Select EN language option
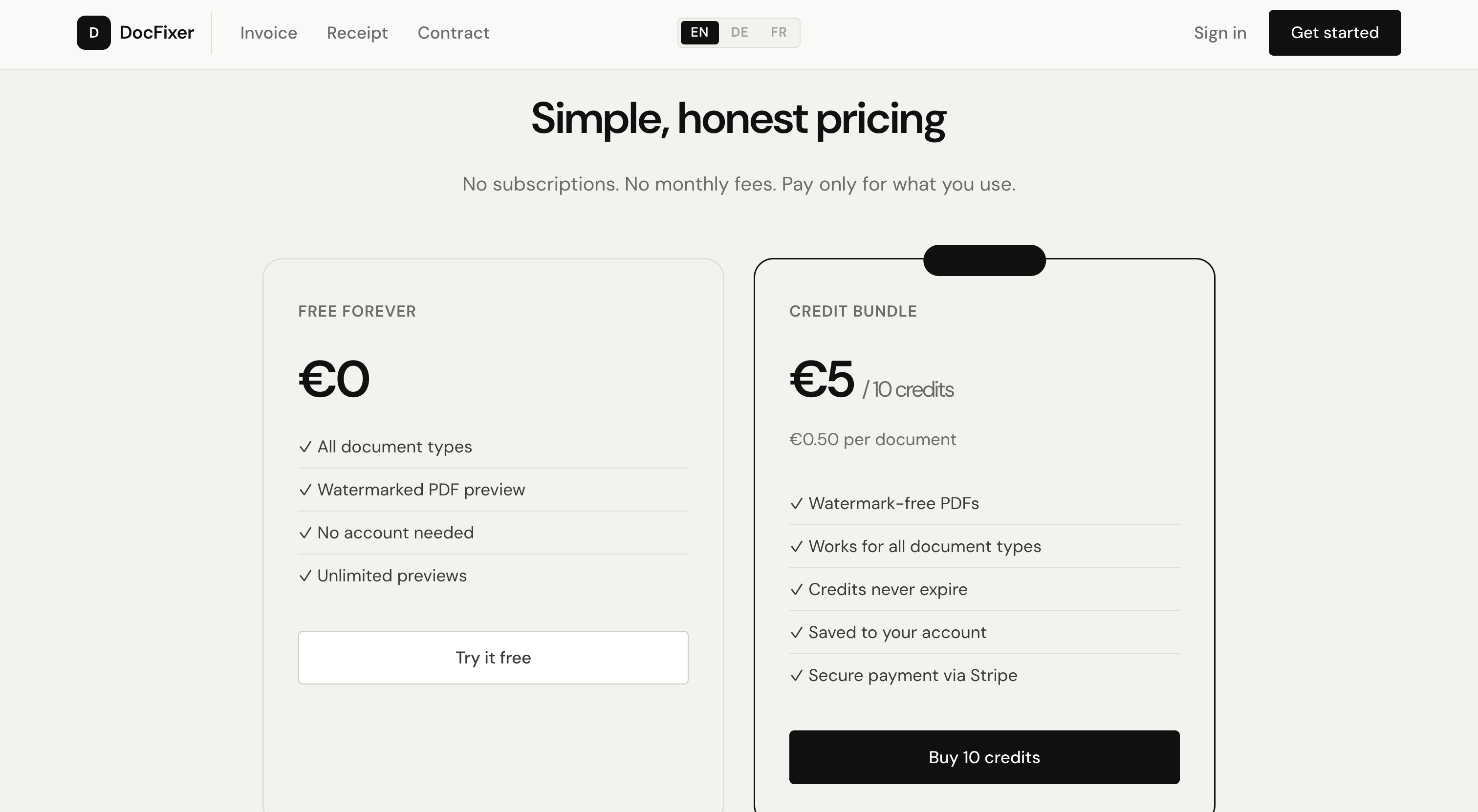This screenshot has width=1478, height=812. tap(699, 32)
